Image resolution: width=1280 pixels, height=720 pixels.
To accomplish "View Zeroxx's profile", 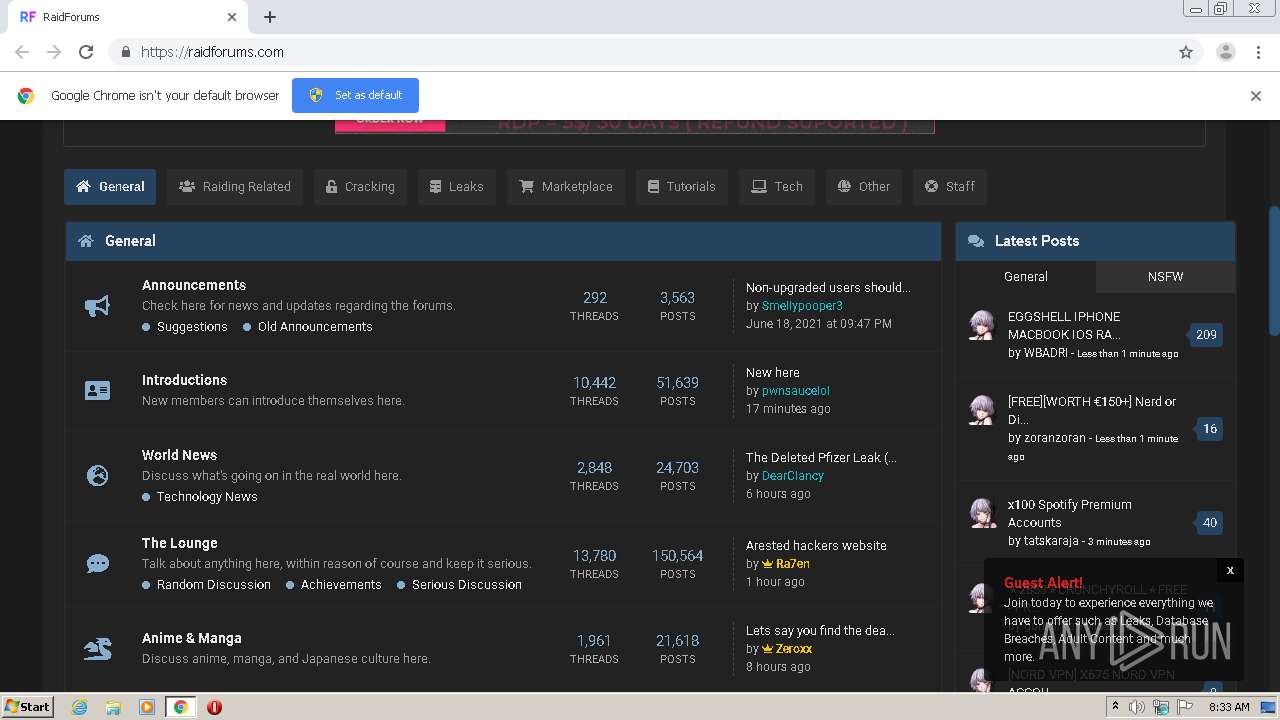I will click(x=794, y=649).
